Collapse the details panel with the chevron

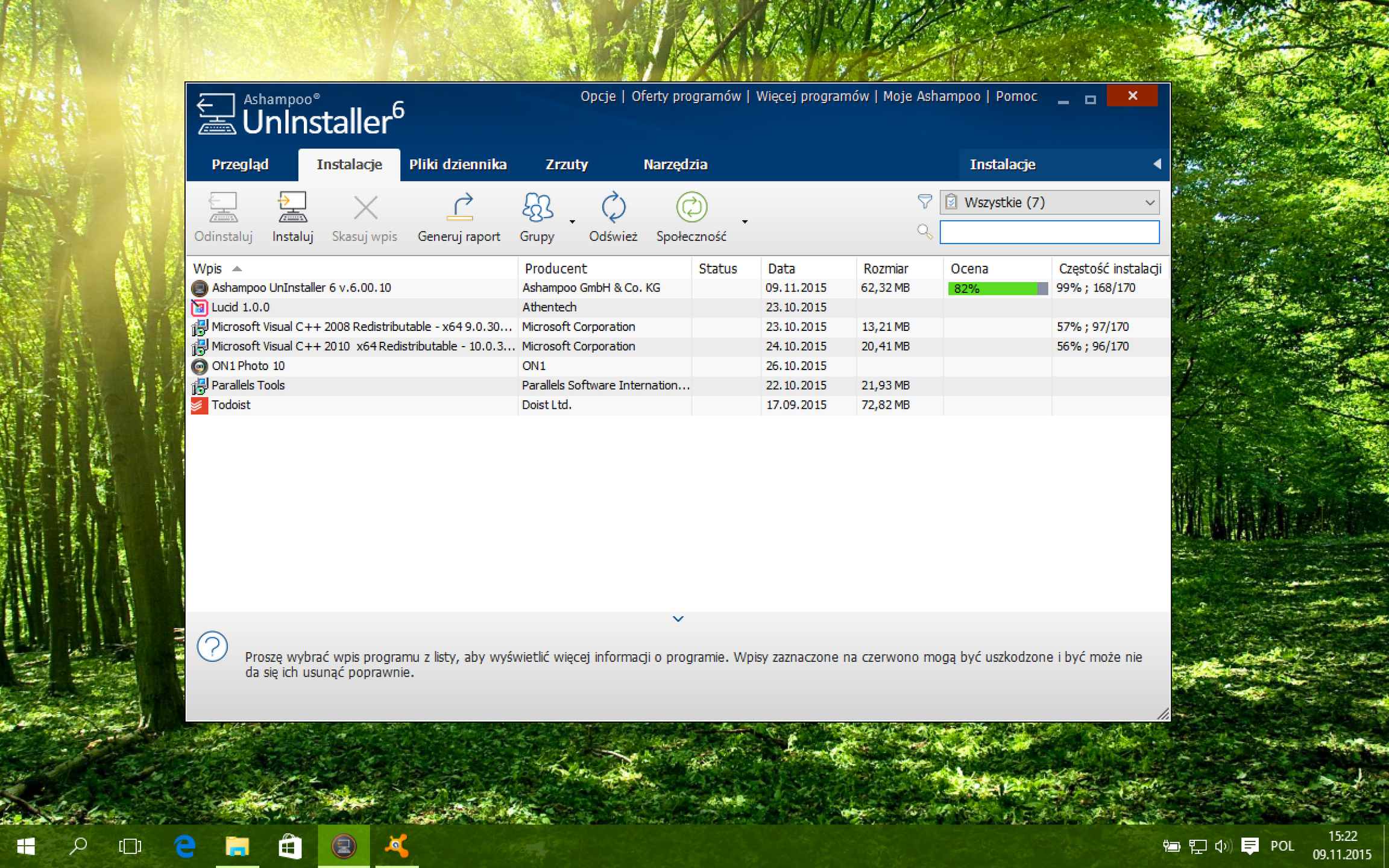pyautogui.click(x=678, y=619)
